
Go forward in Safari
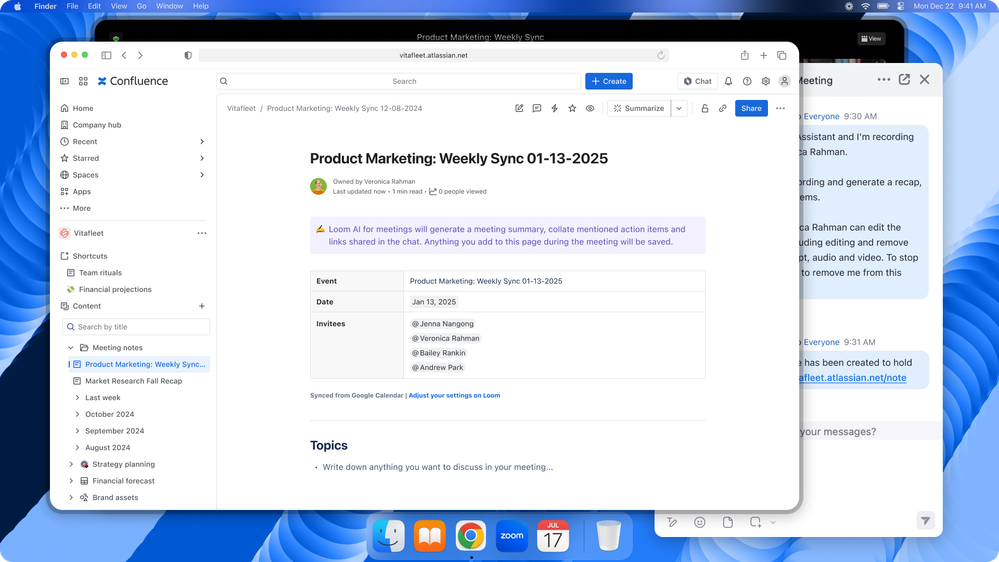pyautogui.click(x=140, y=55)
